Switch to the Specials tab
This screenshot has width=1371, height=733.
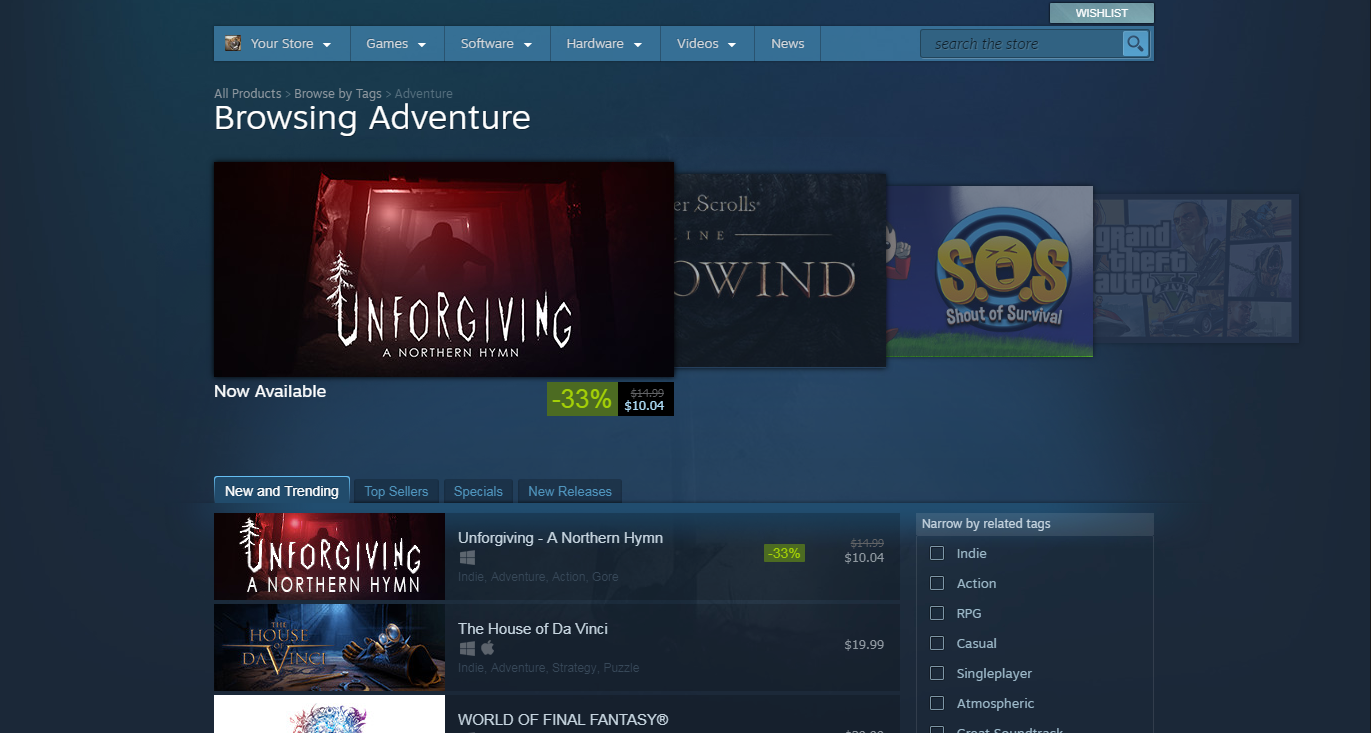(478, 491)
